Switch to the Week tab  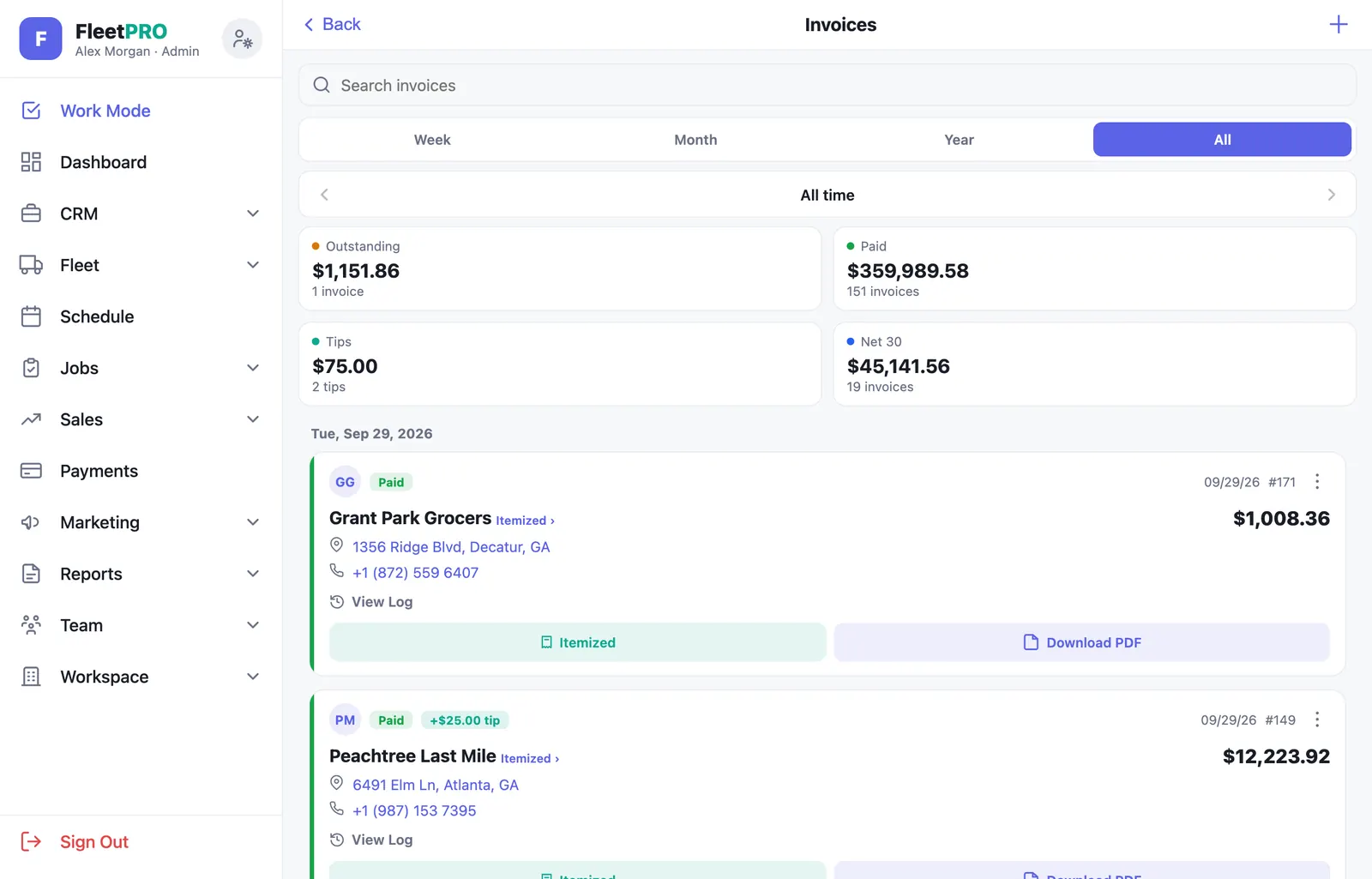click(432, 140)
